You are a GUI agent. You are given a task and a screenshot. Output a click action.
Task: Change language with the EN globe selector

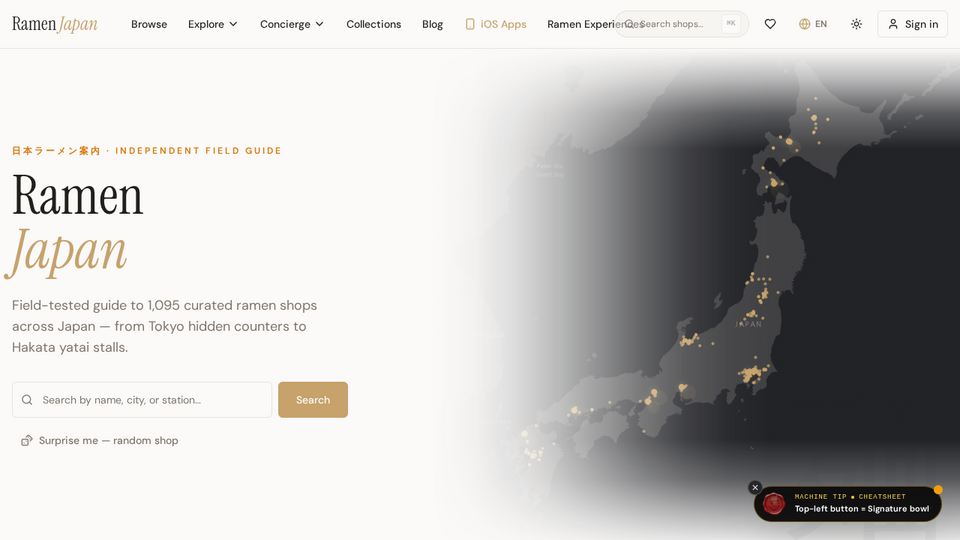coord(813,24)
